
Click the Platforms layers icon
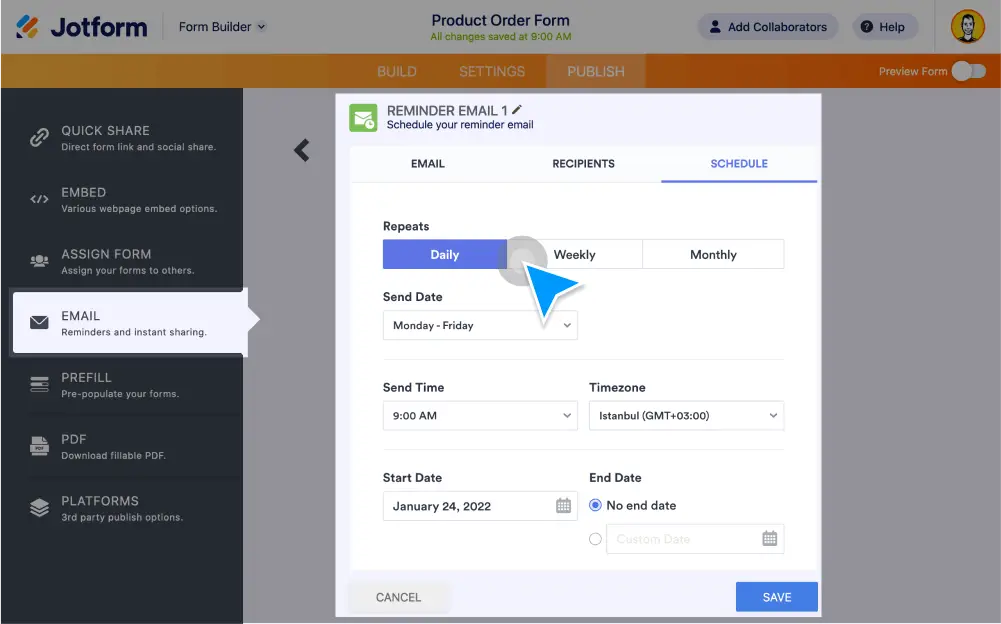click(39, 508)
